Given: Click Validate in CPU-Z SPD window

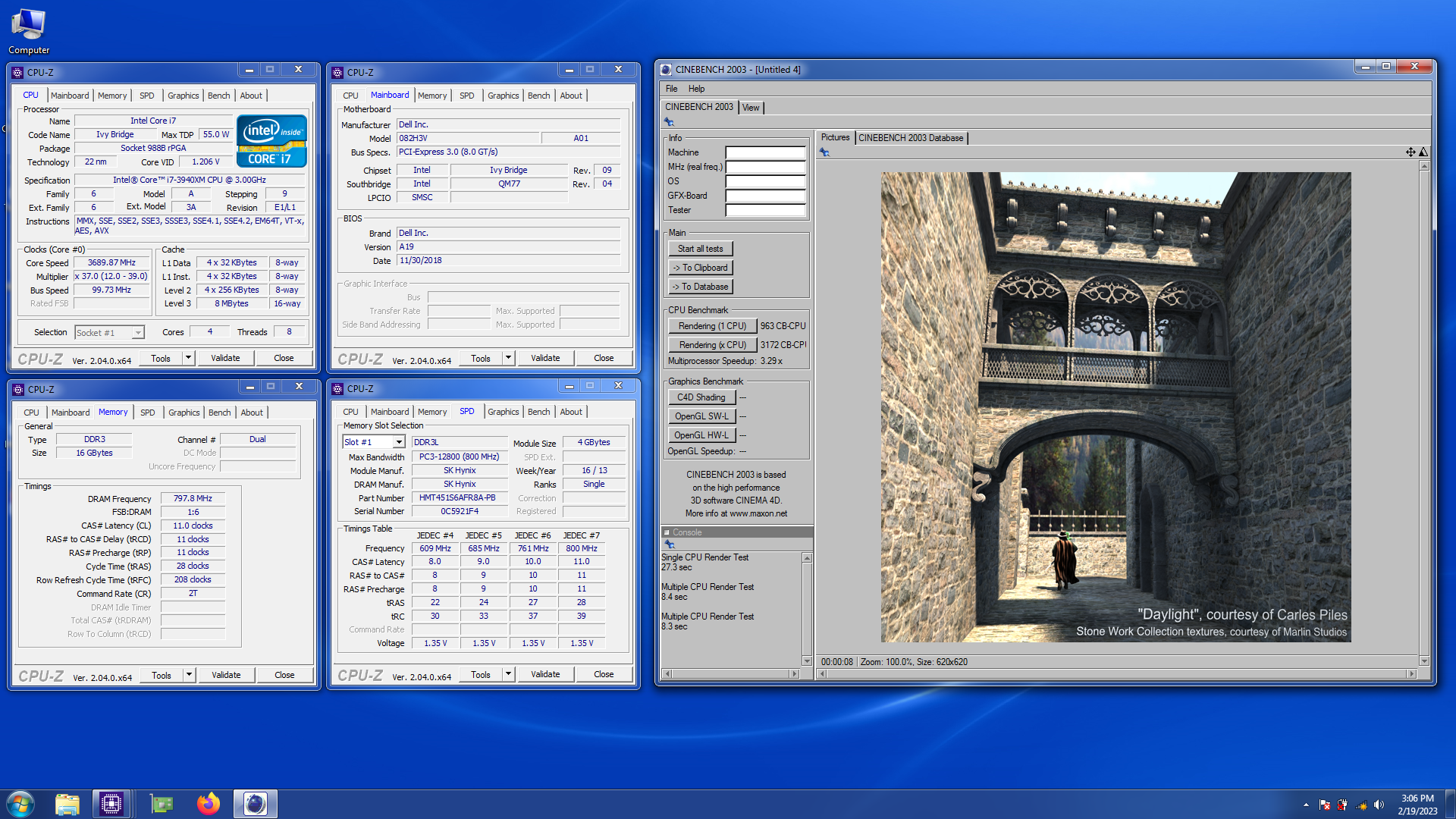Looking at the screenshot, I should (545, 675).
